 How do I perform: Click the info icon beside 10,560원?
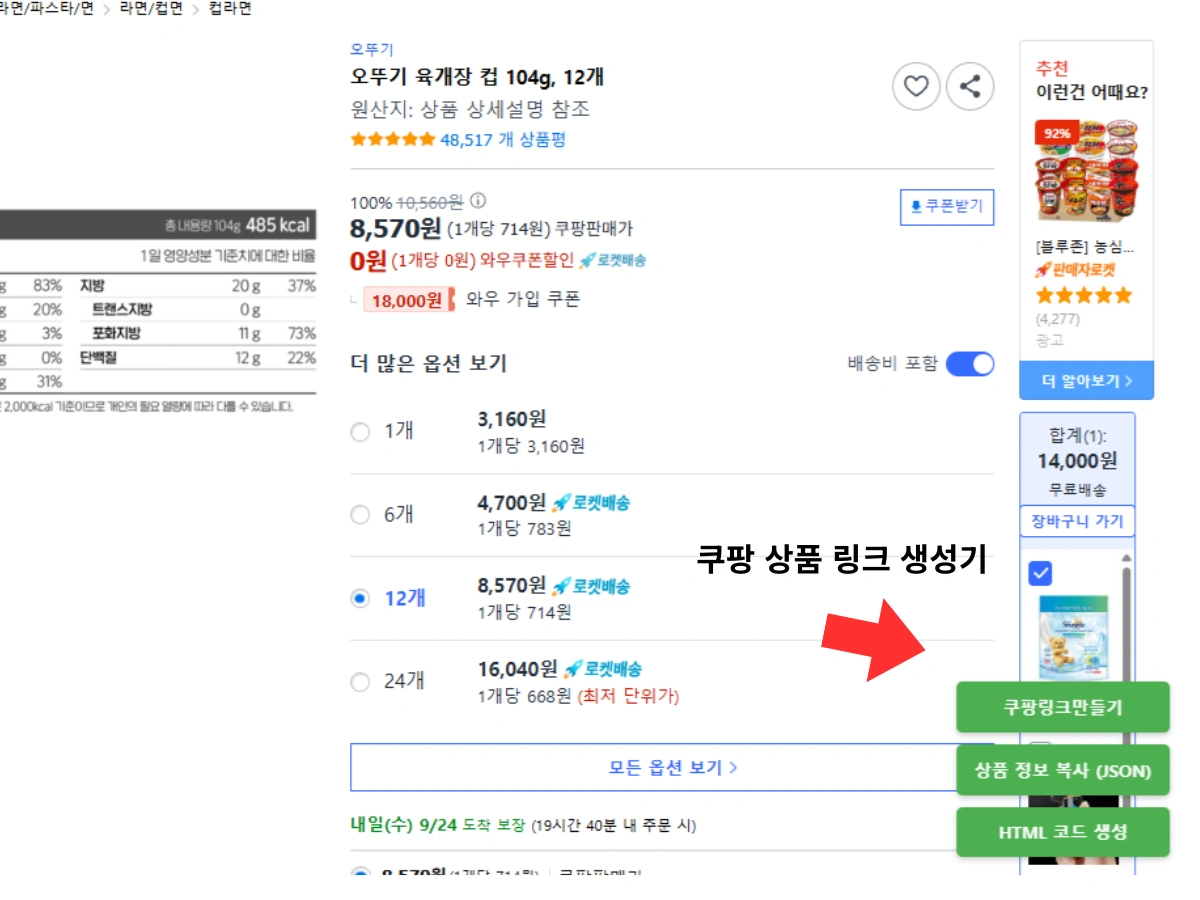(477, 200)
